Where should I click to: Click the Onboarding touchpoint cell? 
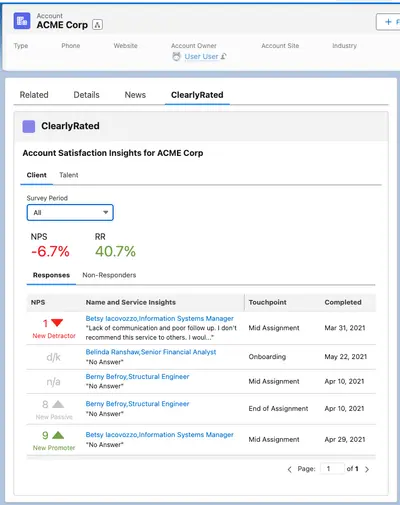[267, 357]
